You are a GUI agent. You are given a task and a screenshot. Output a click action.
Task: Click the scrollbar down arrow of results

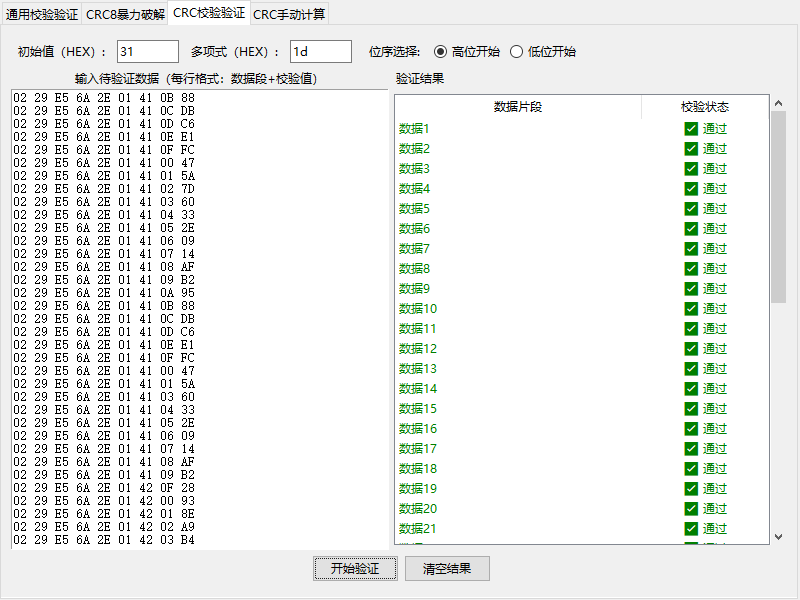[779, 536]
